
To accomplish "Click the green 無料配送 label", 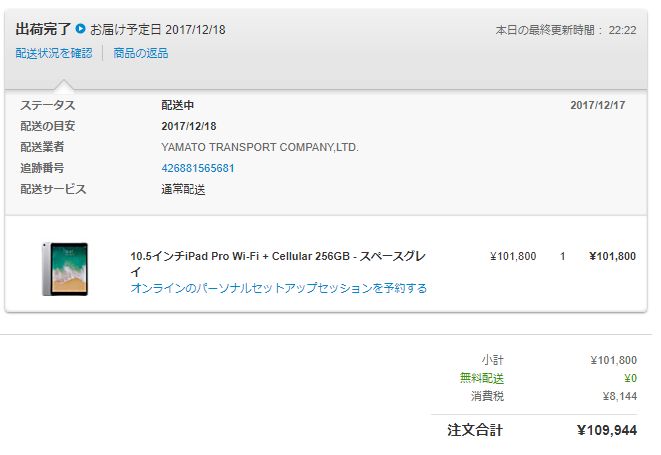I will coord(481,378).
